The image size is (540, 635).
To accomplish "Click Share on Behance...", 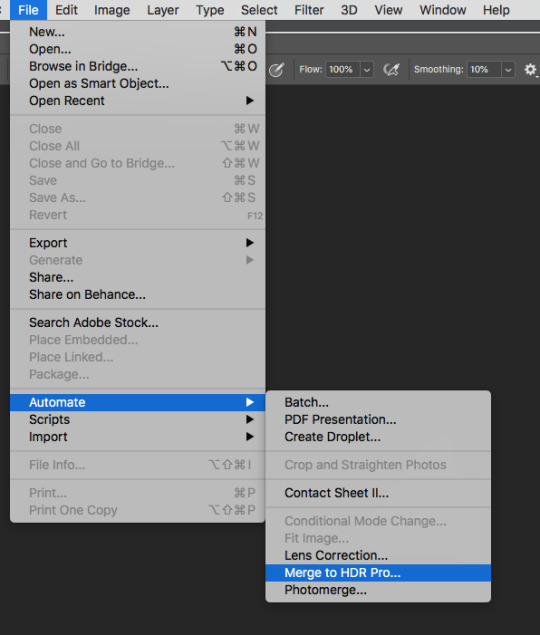I will pos(138,294).
